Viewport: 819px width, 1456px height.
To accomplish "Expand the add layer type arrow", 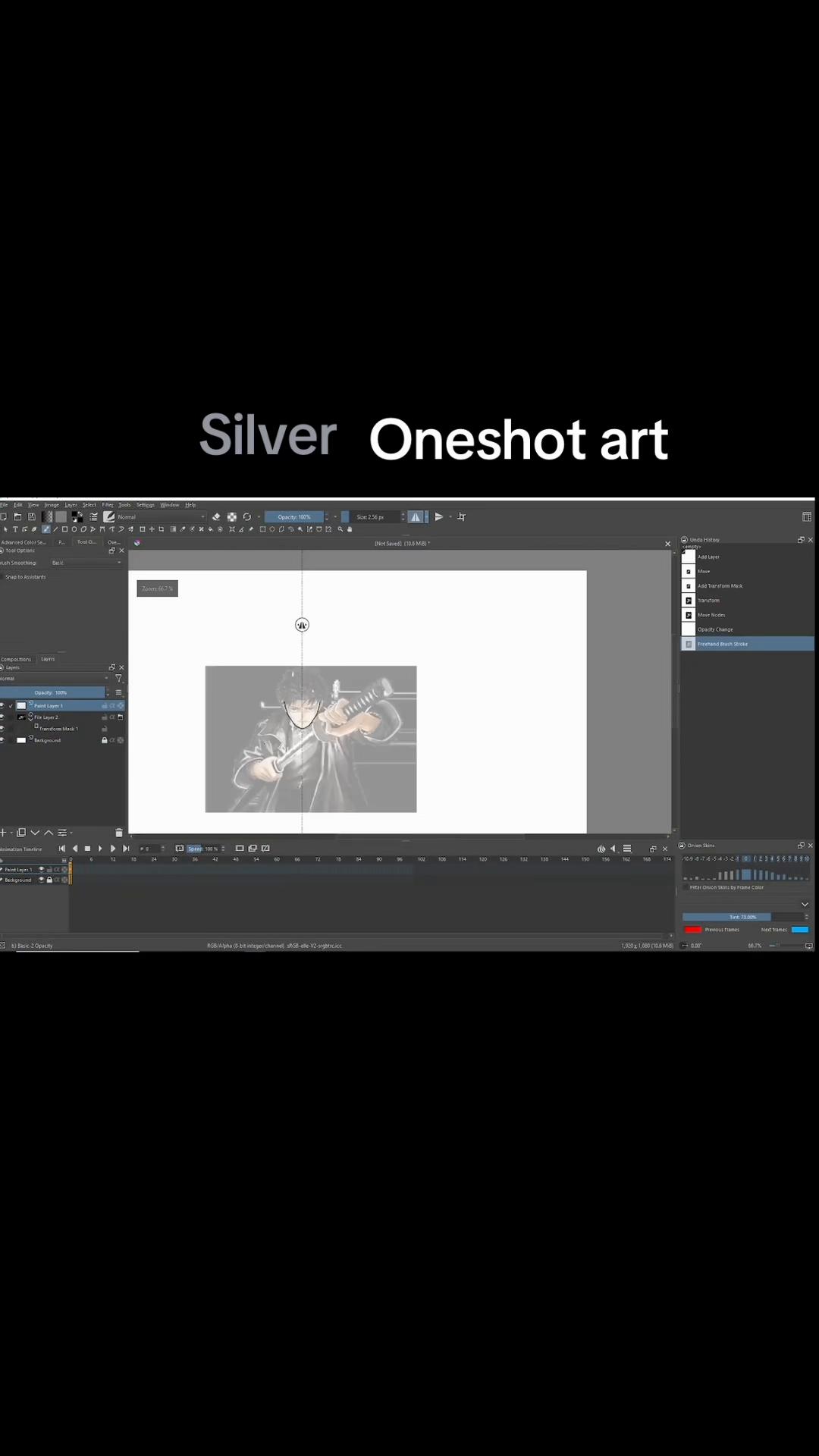I will (x=11, y=833).
